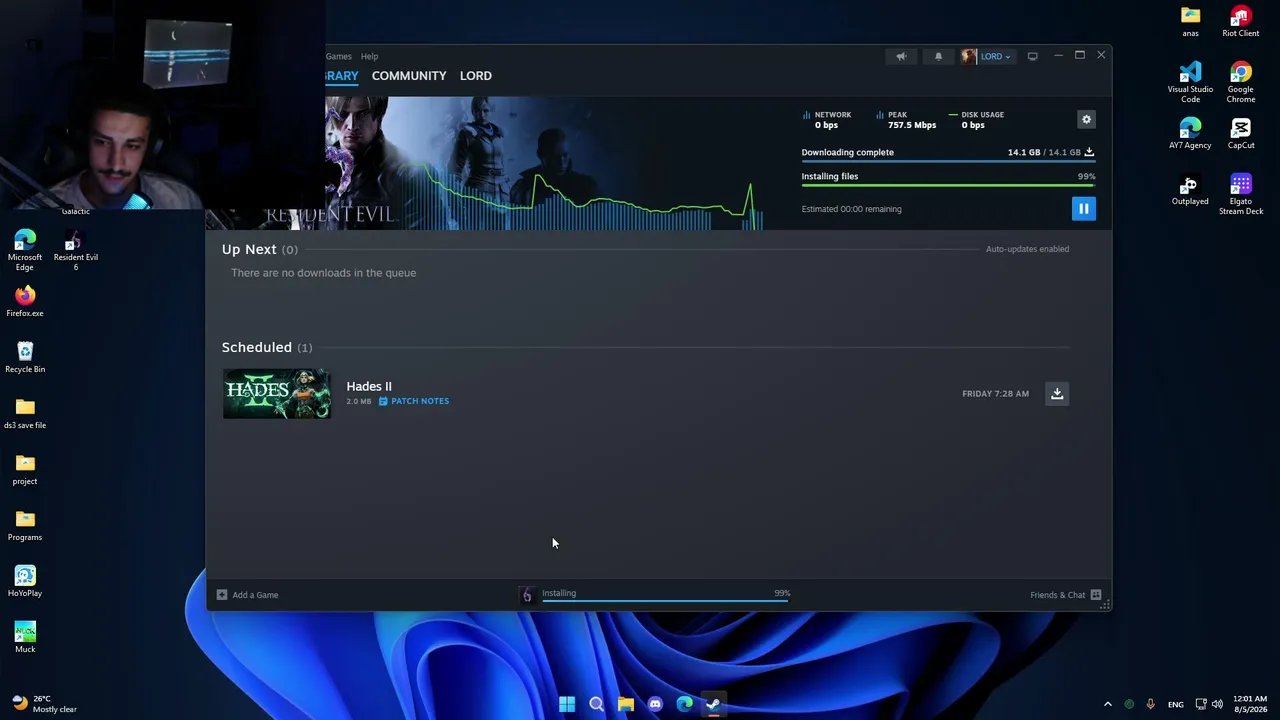The image size is (1280, 720).
Task: Click the Auto-updates enabled label
Action: click(1027, 249)
